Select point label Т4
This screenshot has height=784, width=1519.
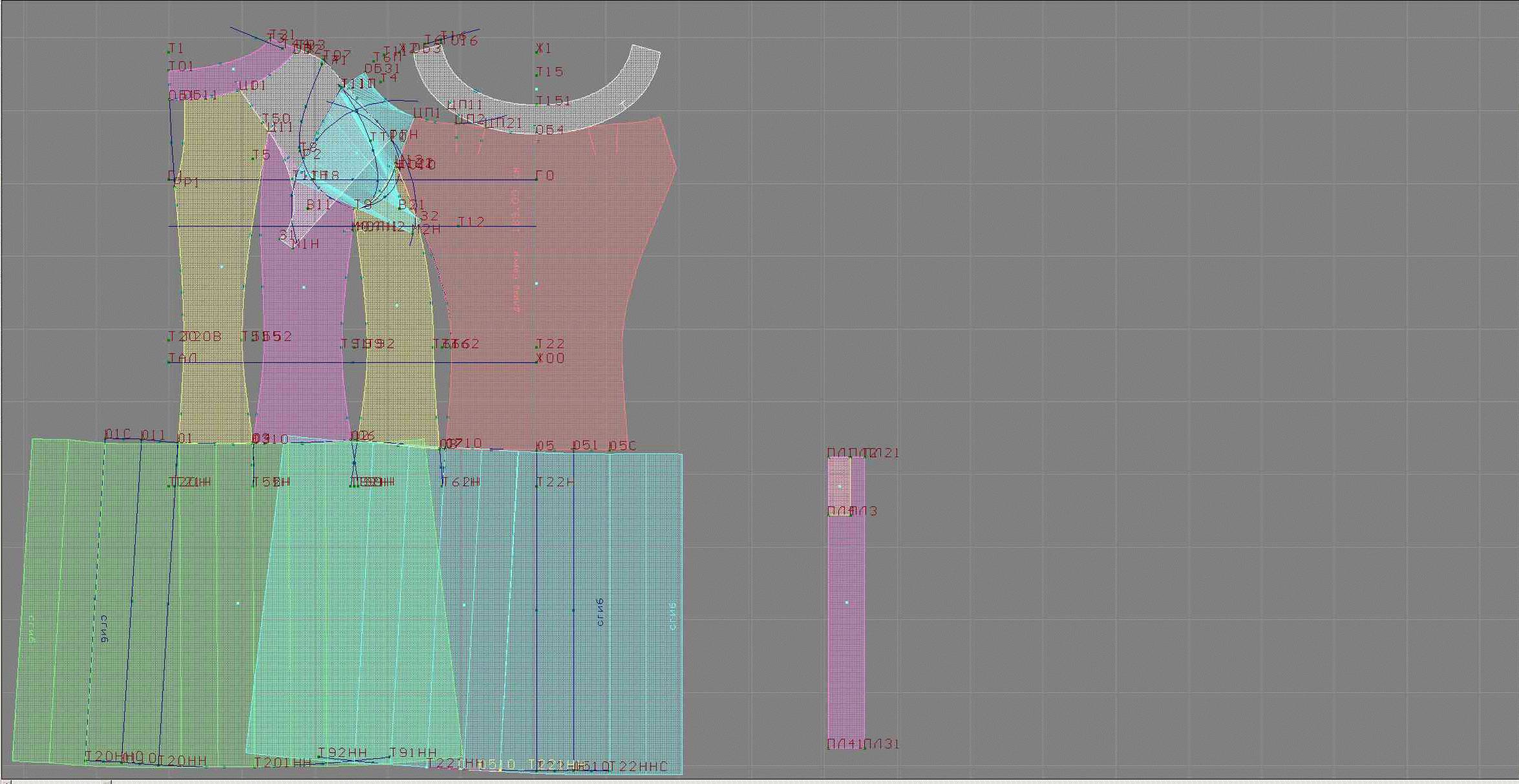[x=388, y=78]
